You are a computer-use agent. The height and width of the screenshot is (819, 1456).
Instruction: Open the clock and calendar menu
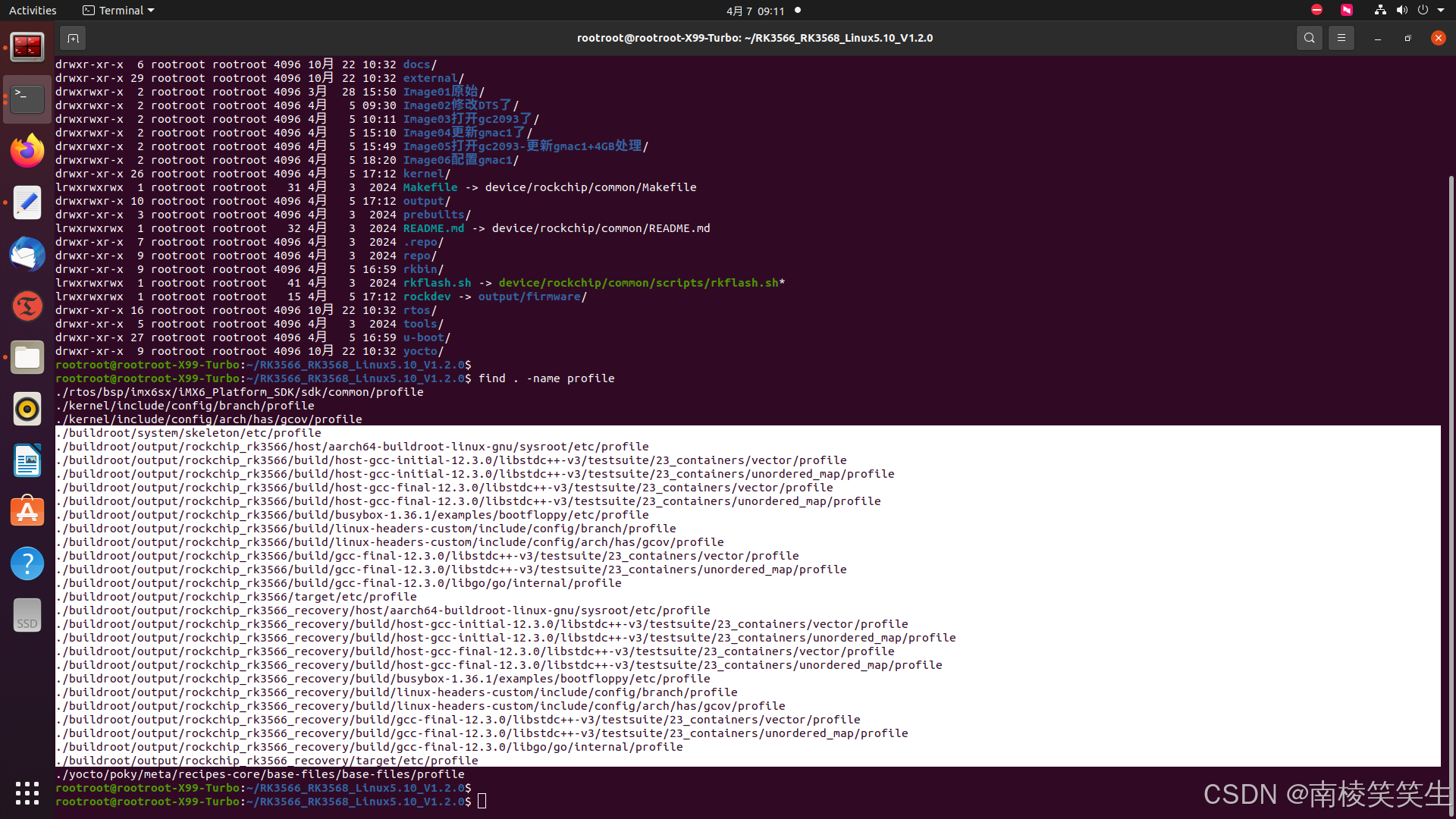coord(755,11)
